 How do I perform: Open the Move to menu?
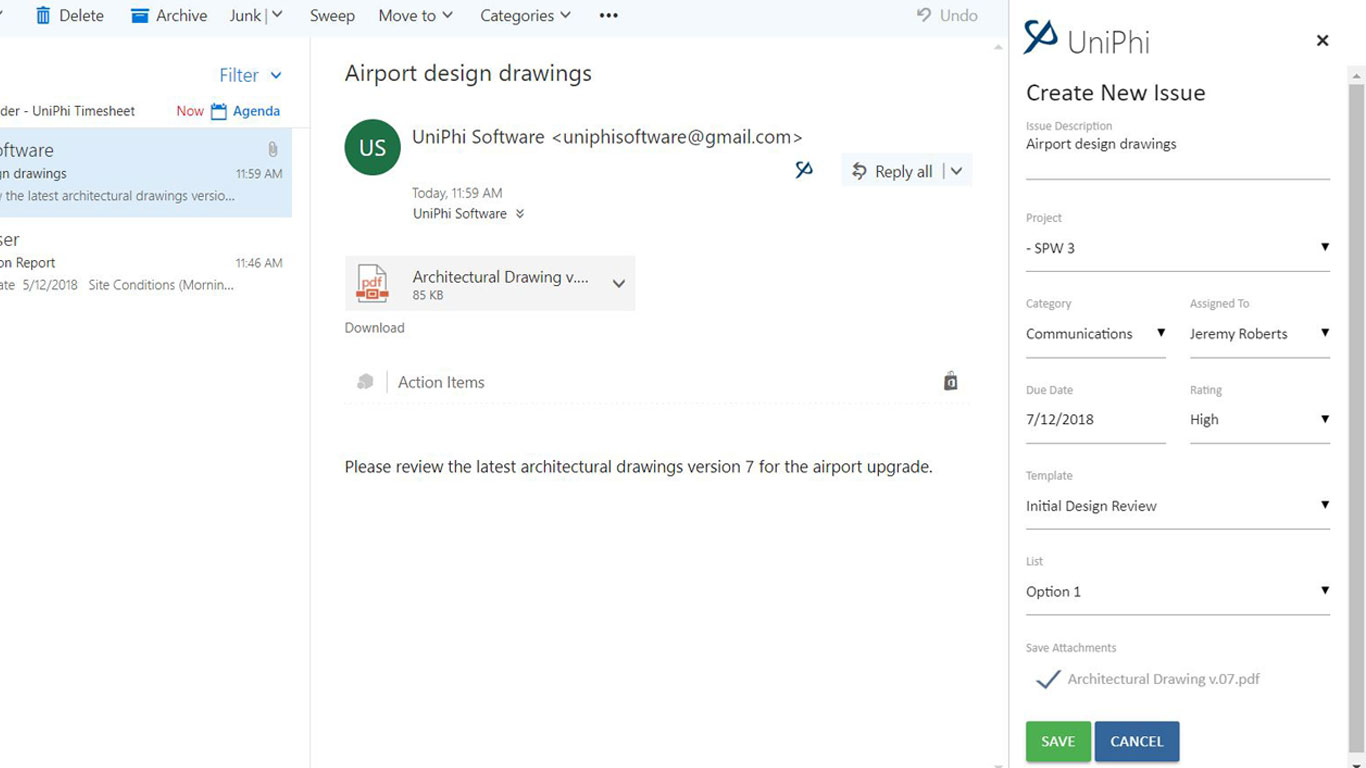(x=415, y=15)
